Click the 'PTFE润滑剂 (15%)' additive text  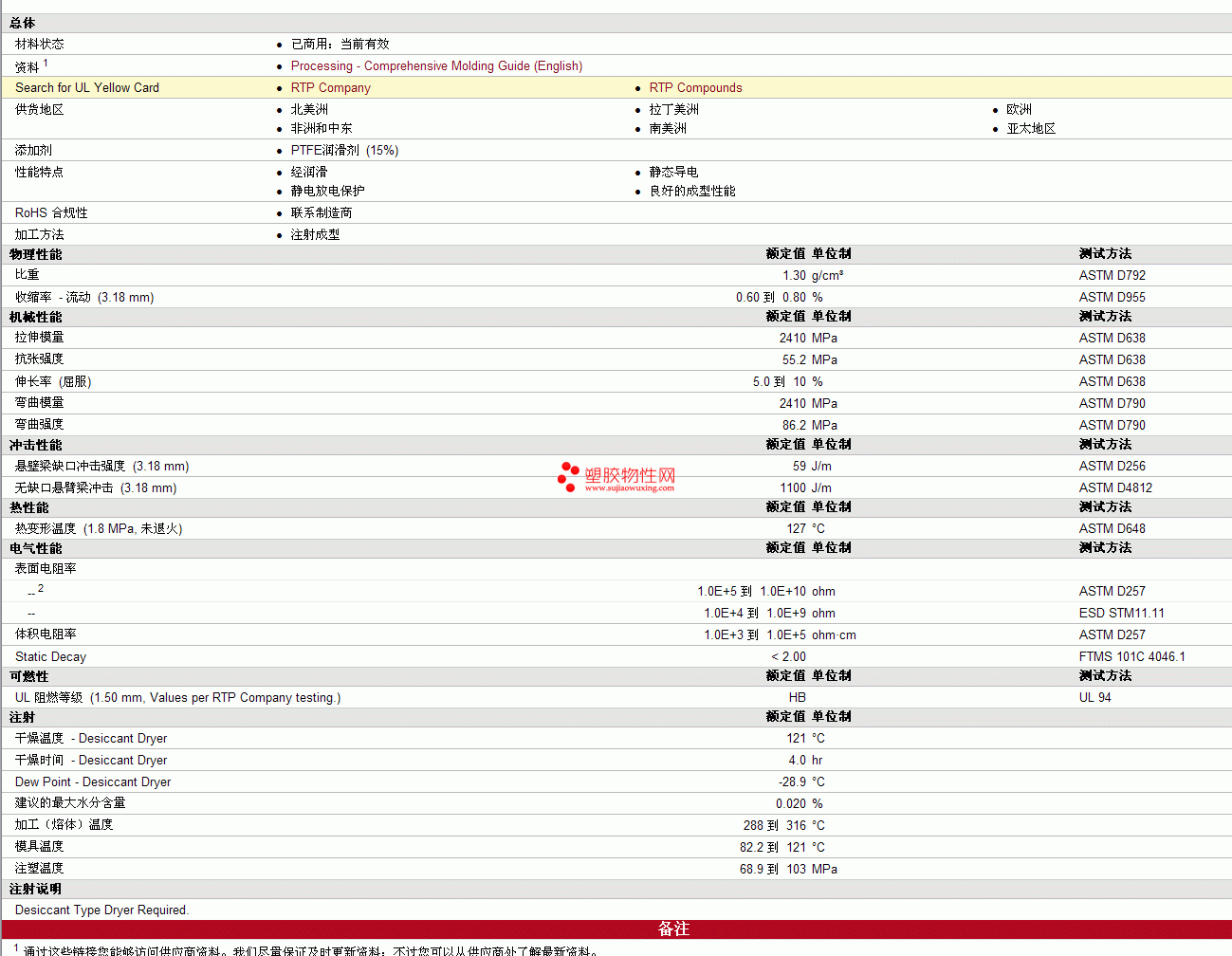click(x=344, y=150)
